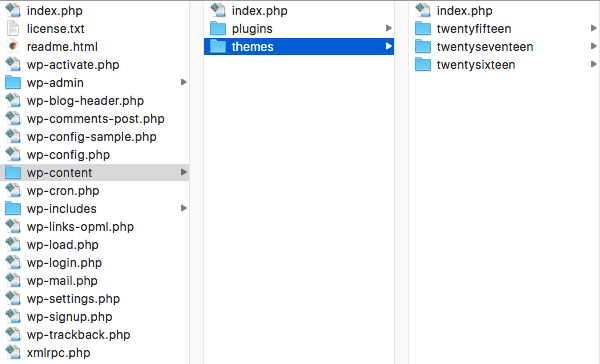Select wp-comments-post.php file name

96,119
